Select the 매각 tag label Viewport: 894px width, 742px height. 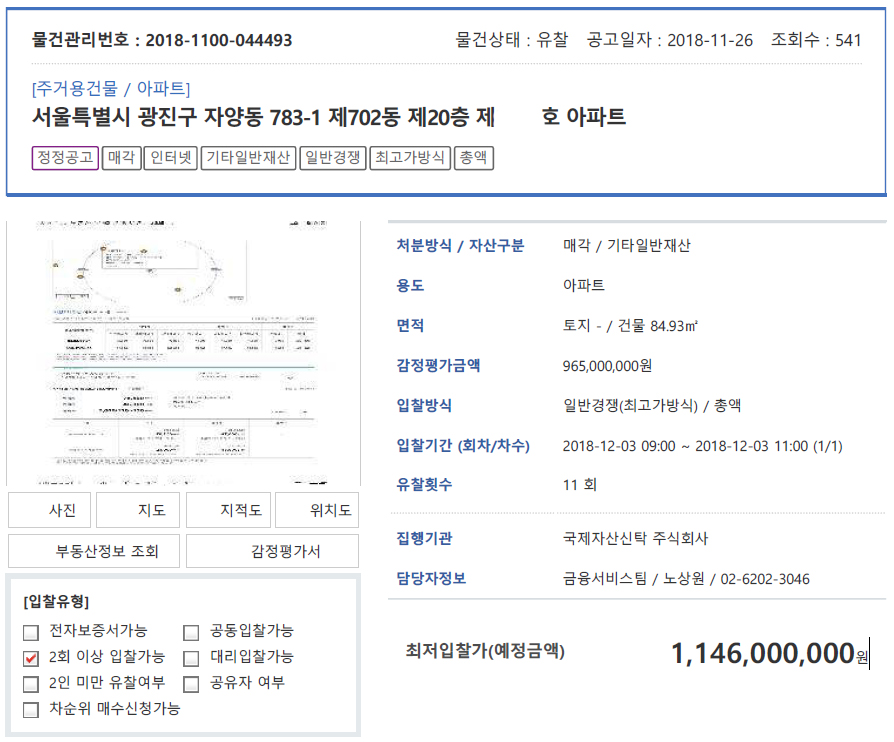(122, 158)
